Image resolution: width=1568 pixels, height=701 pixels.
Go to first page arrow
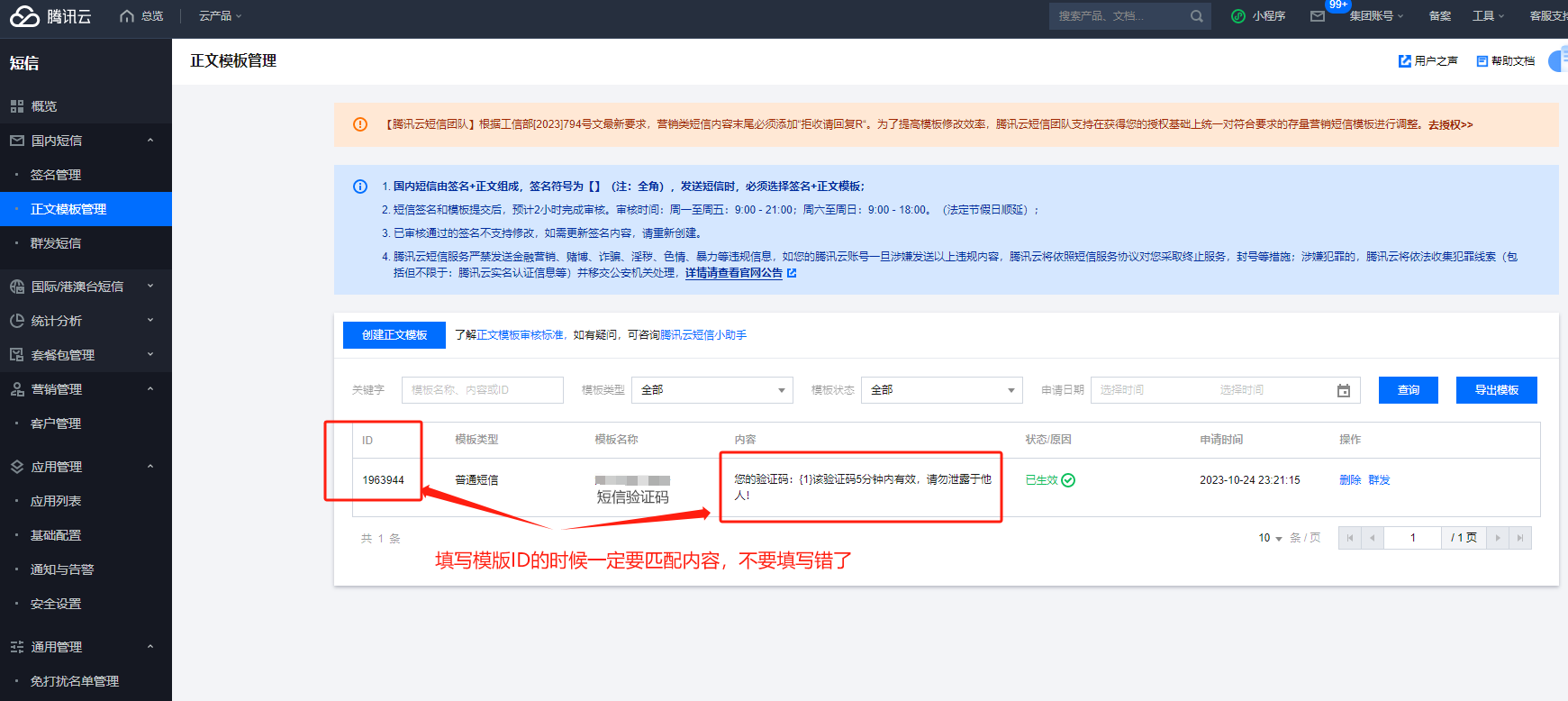pos(1349,538)
